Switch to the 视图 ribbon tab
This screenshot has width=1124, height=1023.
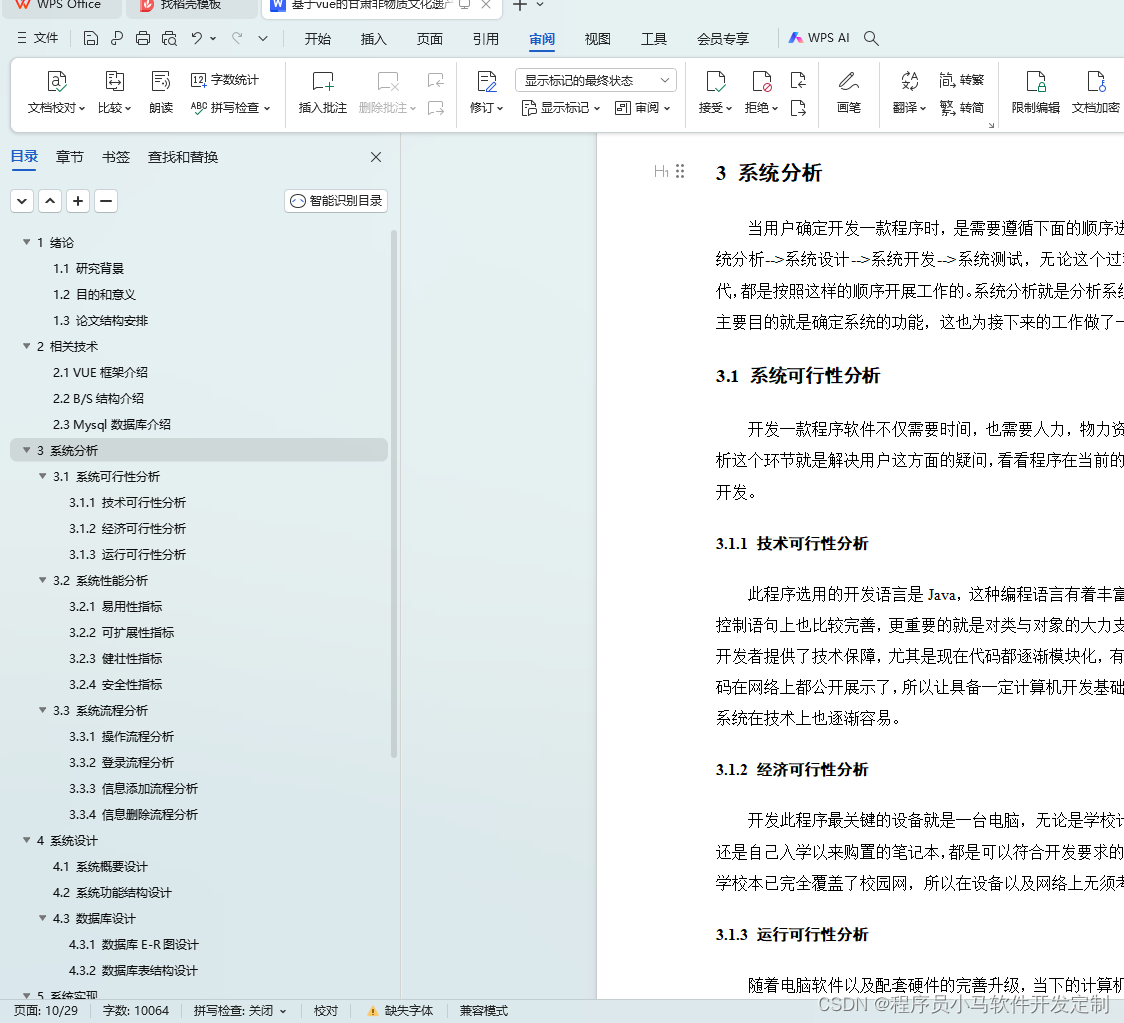[597, 39]
